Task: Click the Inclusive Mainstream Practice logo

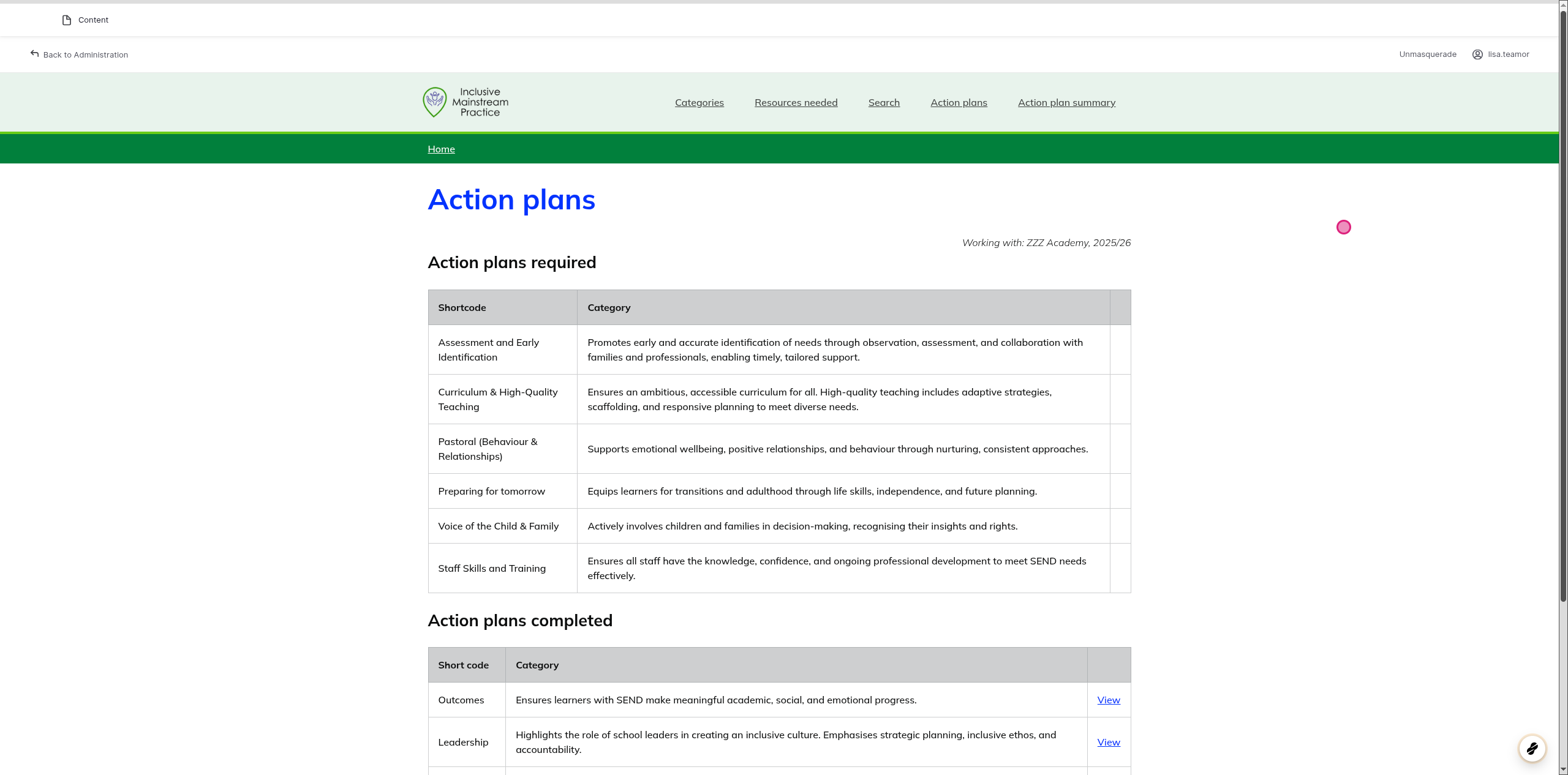Action: [466, 102]
